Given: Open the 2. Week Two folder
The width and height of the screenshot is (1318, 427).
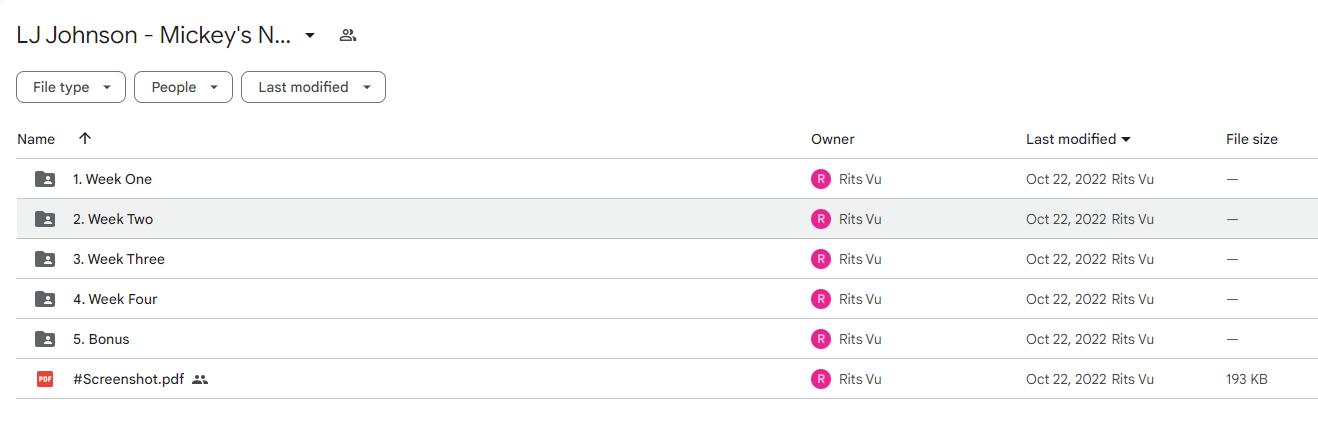Looking at the screenshot, I should (113, 219).
